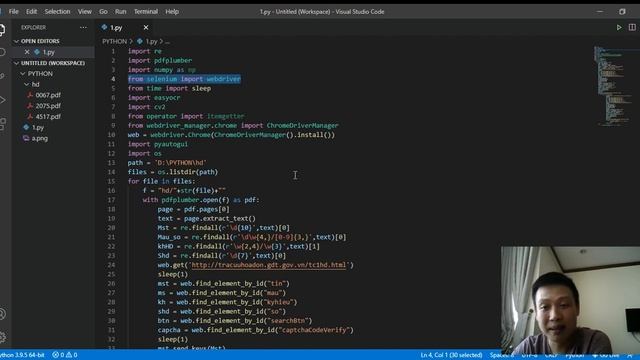
Task: Select 1.py in Open Editors
Action: (x=49, y=52)
